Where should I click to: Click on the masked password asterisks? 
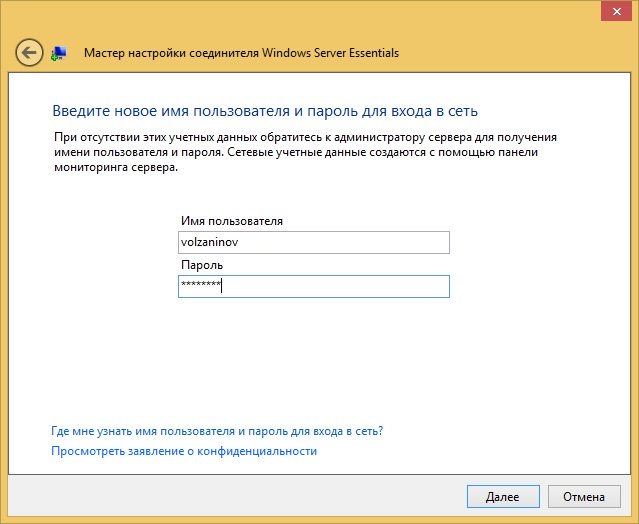(201, 284)
